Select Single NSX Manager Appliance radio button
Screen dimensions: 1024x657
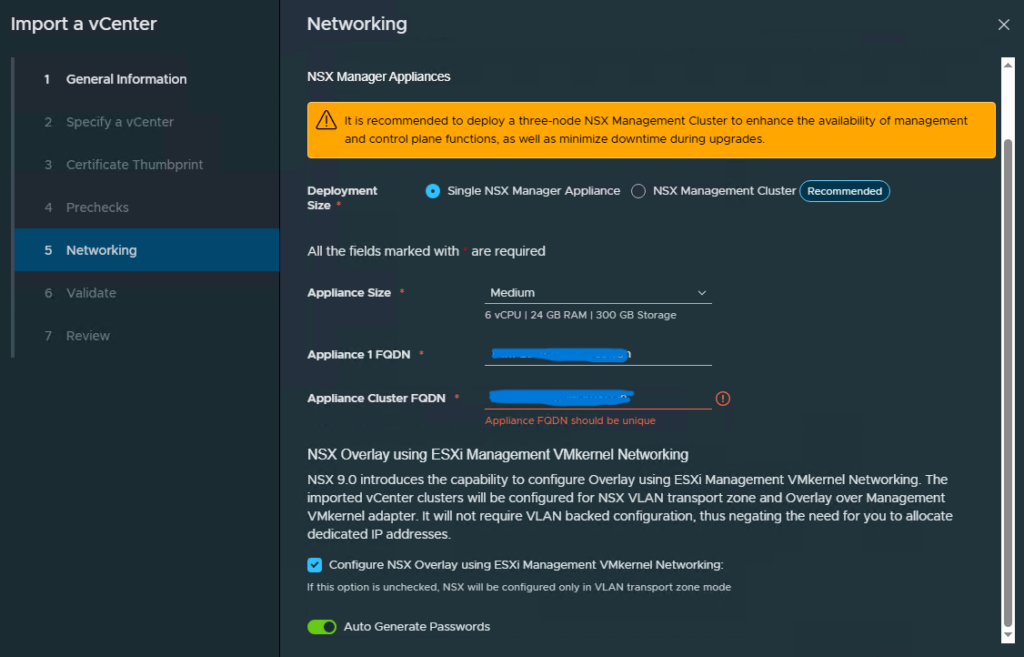[x=433, y=191]
